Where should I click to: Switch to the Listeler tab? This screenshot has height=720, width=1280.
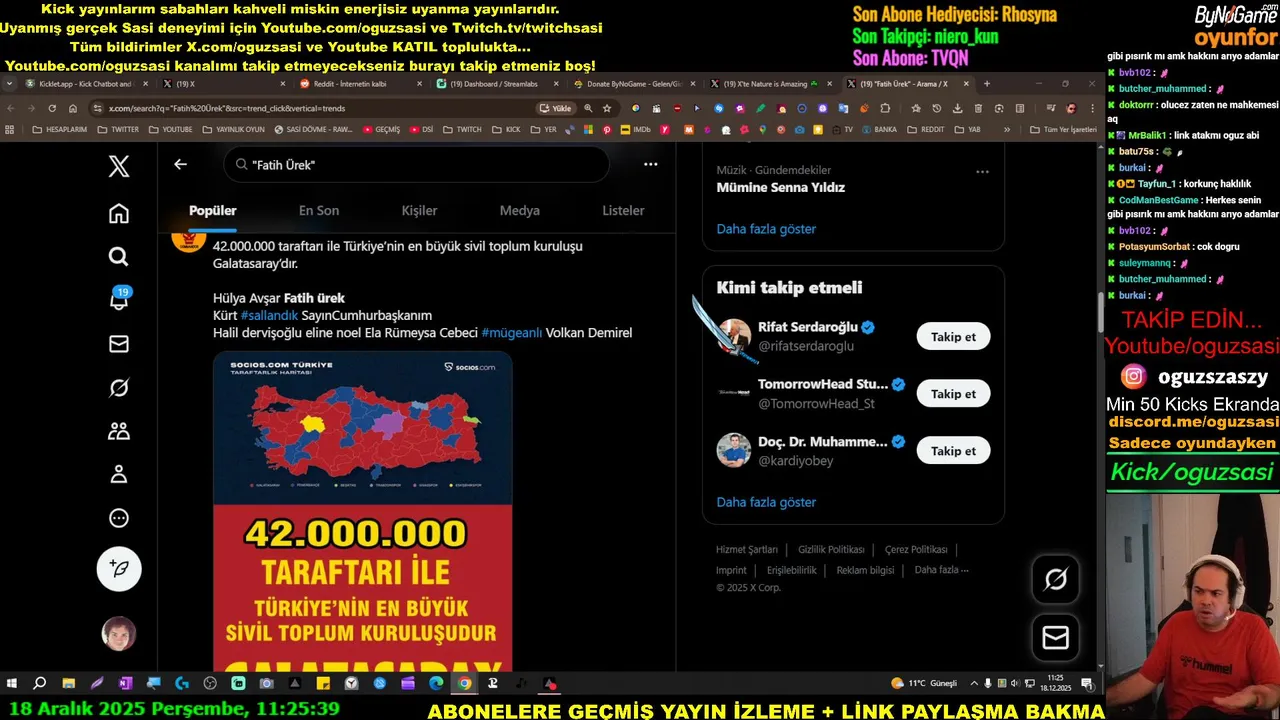click(x=623, y=210)
